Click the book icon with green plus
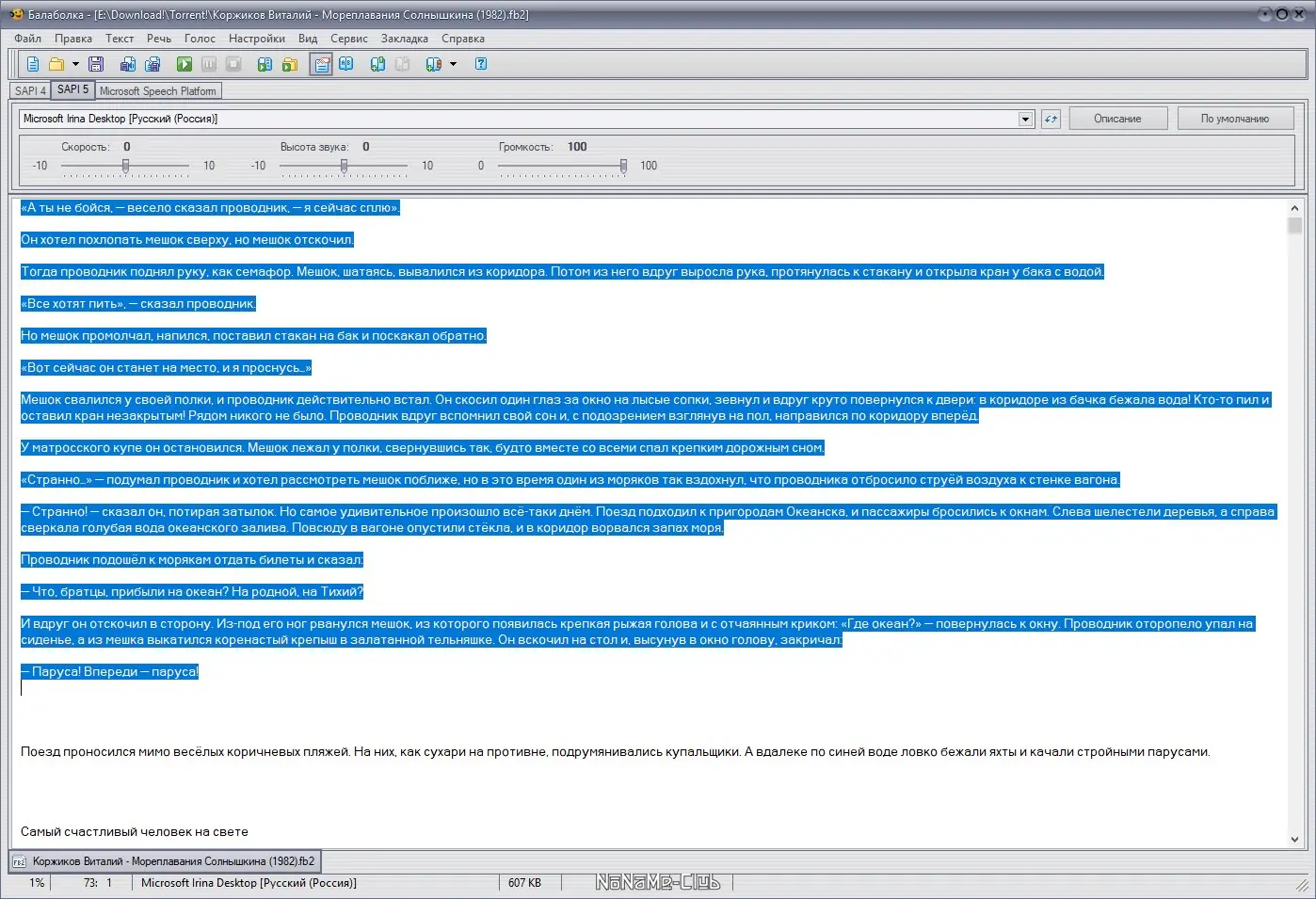The height and width of the screenshot is (899, 1316). pyautogui.click(x=377, y=64)
